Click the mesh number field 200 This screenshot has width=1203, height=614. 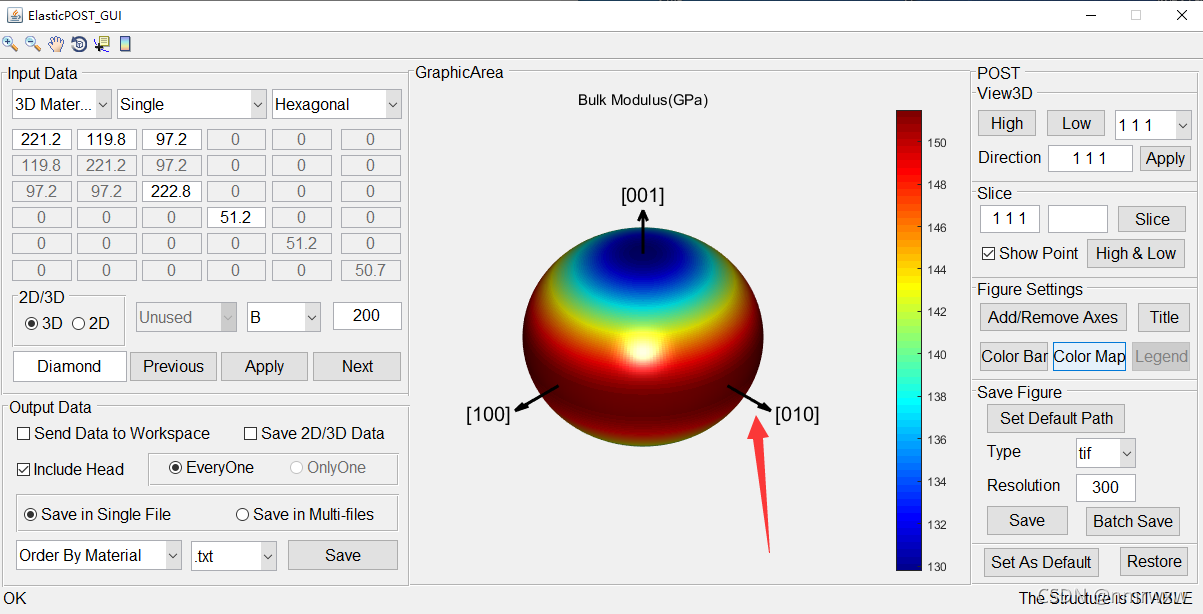point(367,316)
